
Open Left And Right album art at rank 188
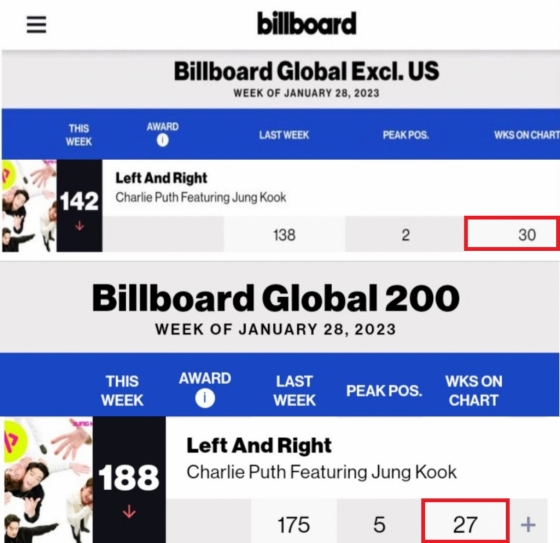(x=48, y=480)
